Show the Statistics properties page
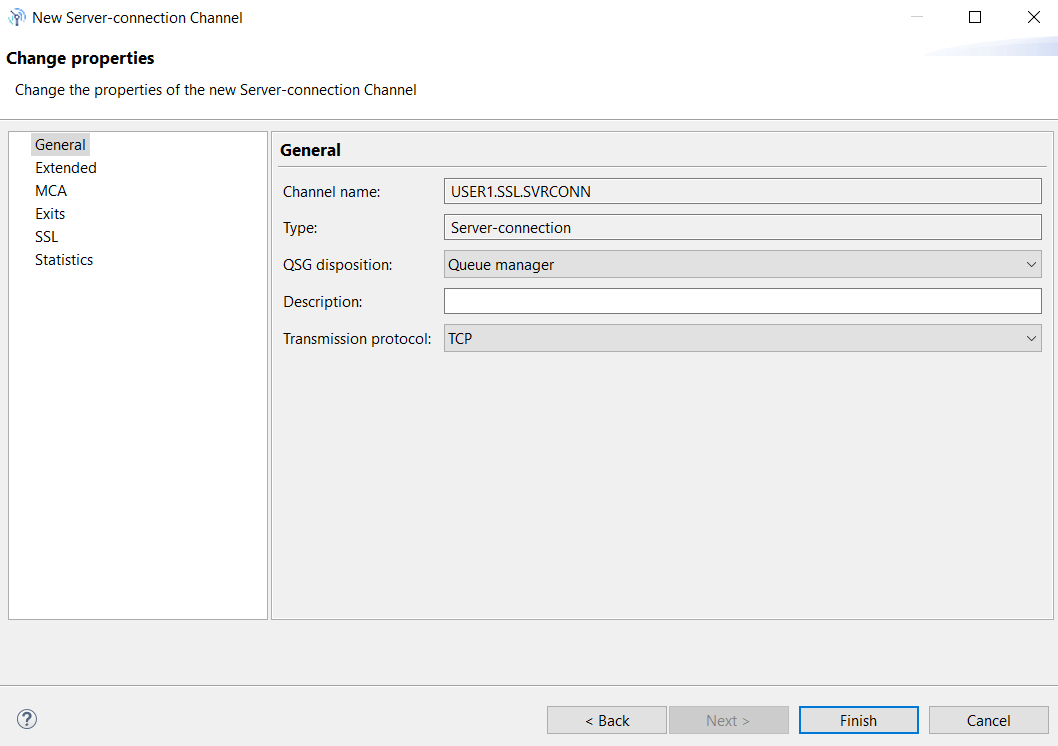The width and height of the screenshot is (1058, 746). pos(64,260)
